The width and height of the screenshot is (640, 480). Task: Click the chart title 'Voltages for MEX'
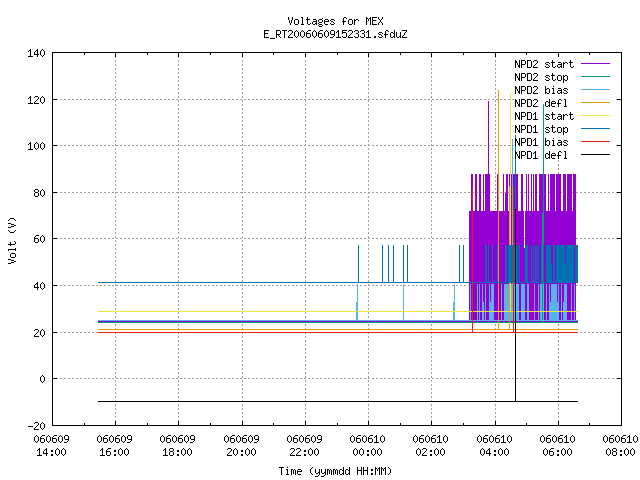point(335,21)
